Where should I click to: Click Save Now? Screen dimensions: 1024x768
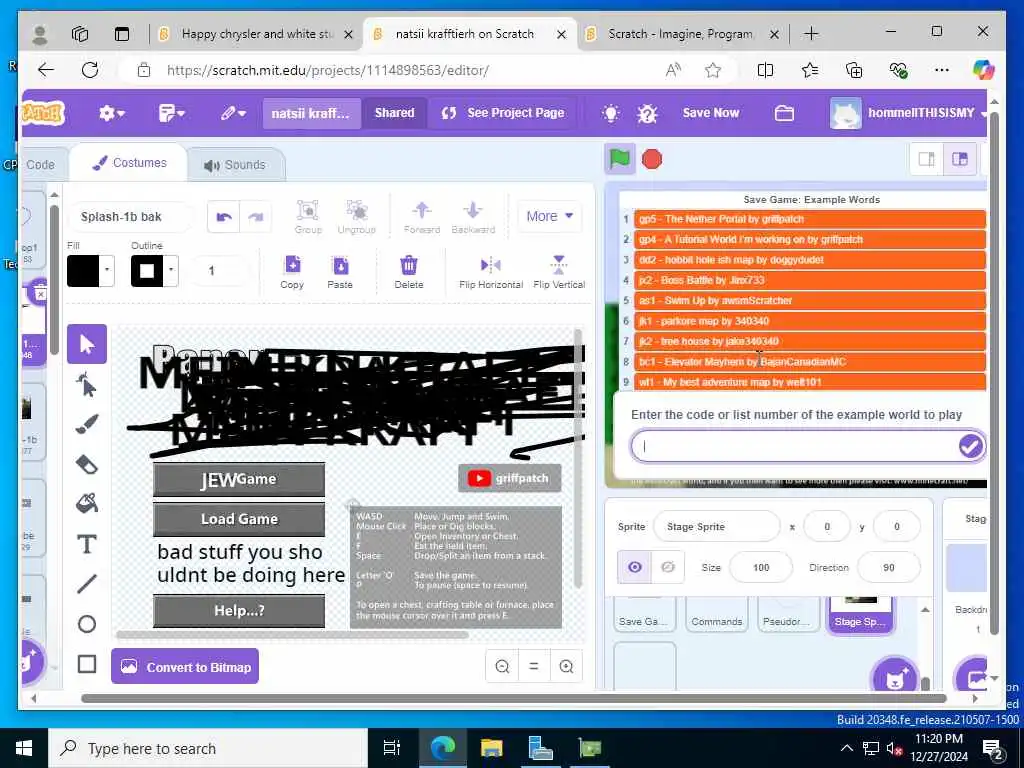coord(711,113)
